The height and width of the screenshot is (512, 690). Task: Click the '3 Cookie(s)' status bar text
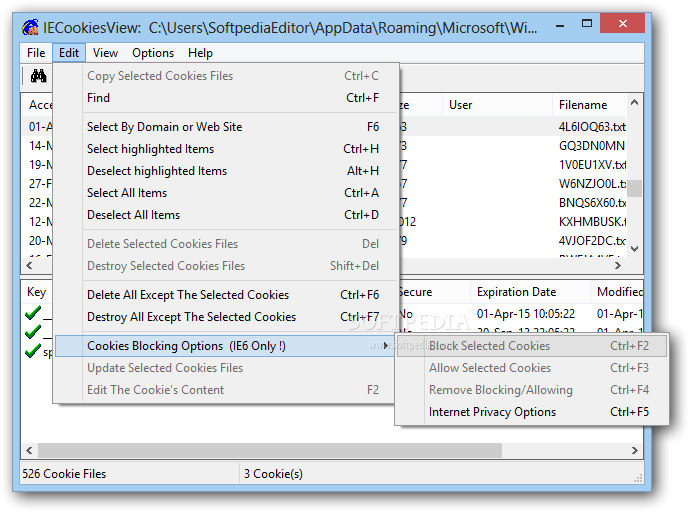[273, 474]
